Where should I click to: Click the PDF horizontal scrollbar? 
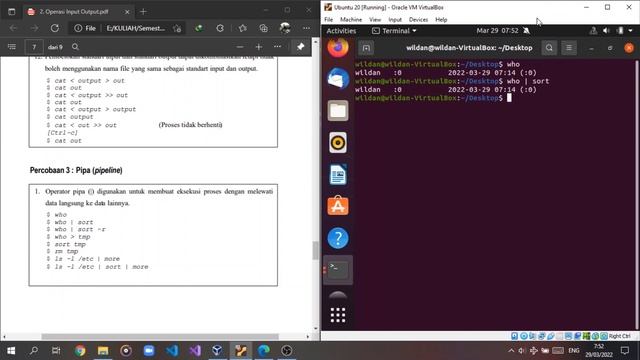160,337
